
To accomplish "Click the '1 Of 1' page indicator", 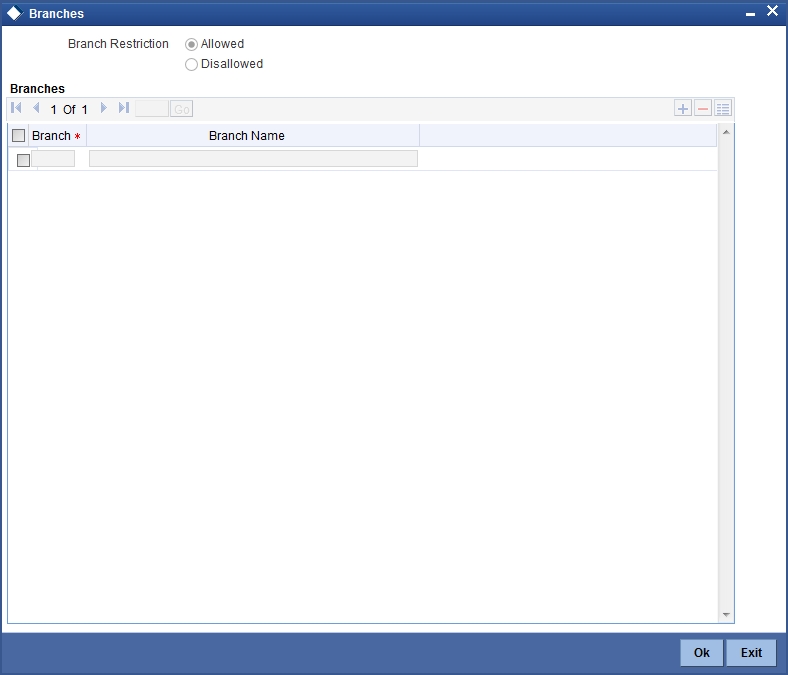I will 69,110.
